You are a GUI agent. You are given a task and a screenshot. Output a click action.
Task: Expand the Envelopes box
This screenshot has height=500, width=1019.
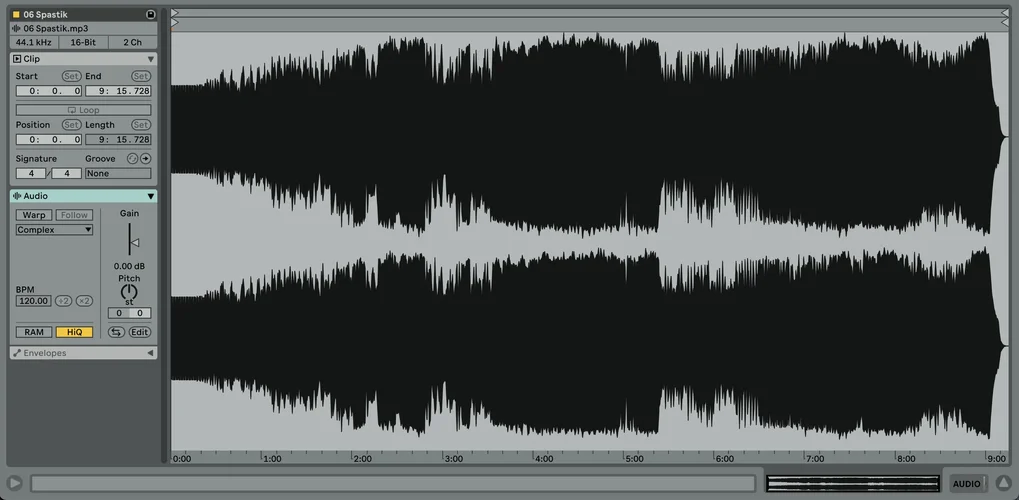pyautogui.click(x=151, y=353)
